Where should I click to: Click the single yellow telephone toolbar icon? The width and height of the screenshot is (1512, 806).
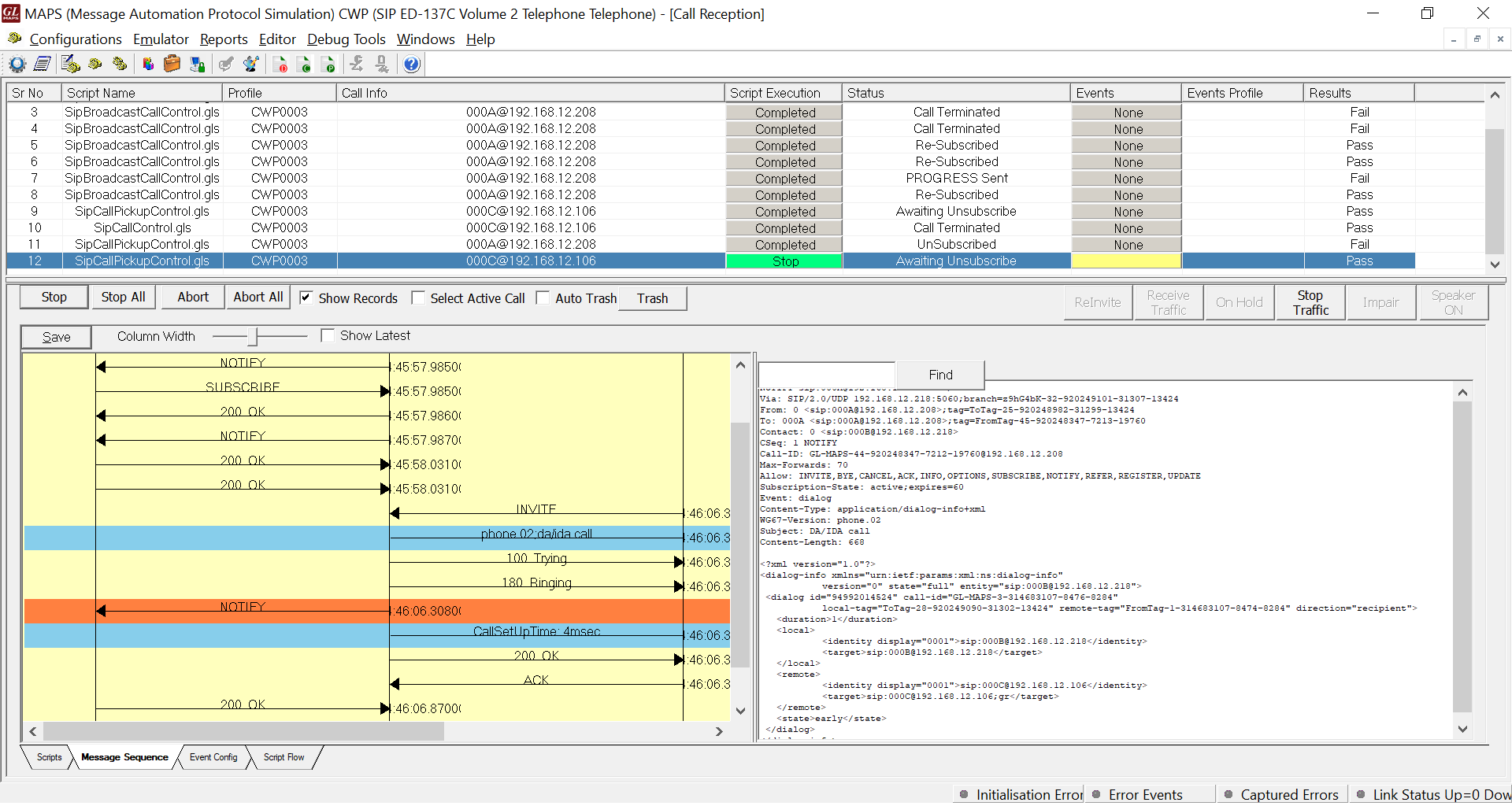95,65
